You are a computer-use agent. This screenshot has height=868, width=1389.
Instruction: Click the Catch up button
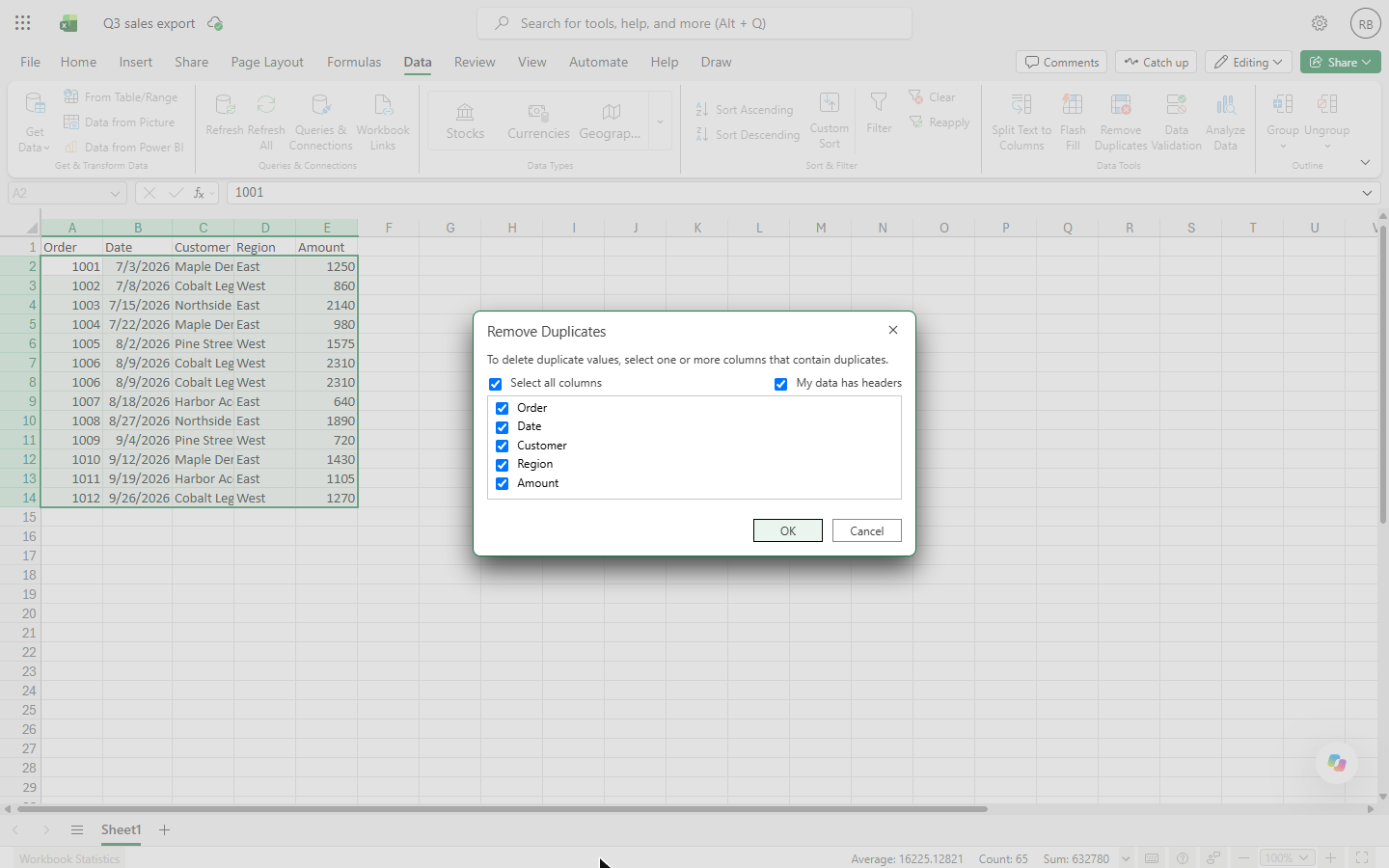pyautogui.click(x=1156, y=62)
